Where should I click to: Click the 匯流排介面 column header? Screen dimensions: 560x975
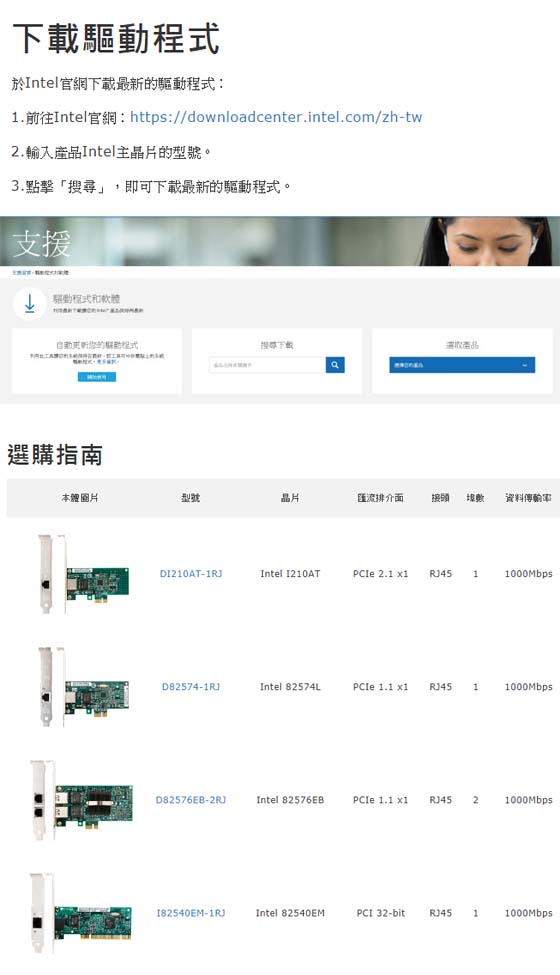[x=380, y=497]
